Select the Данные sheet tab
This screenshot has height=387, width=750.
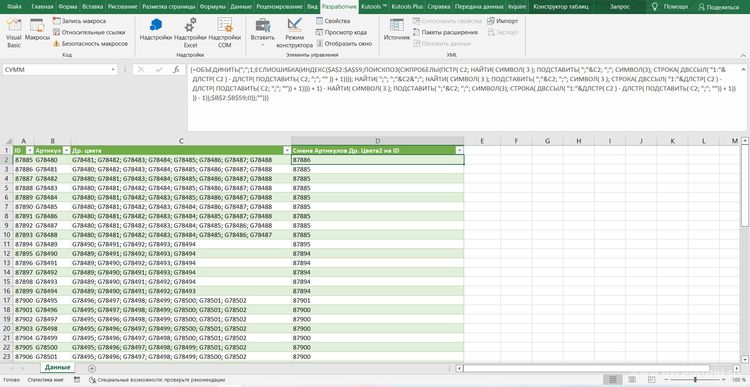(x=57, y=367)
